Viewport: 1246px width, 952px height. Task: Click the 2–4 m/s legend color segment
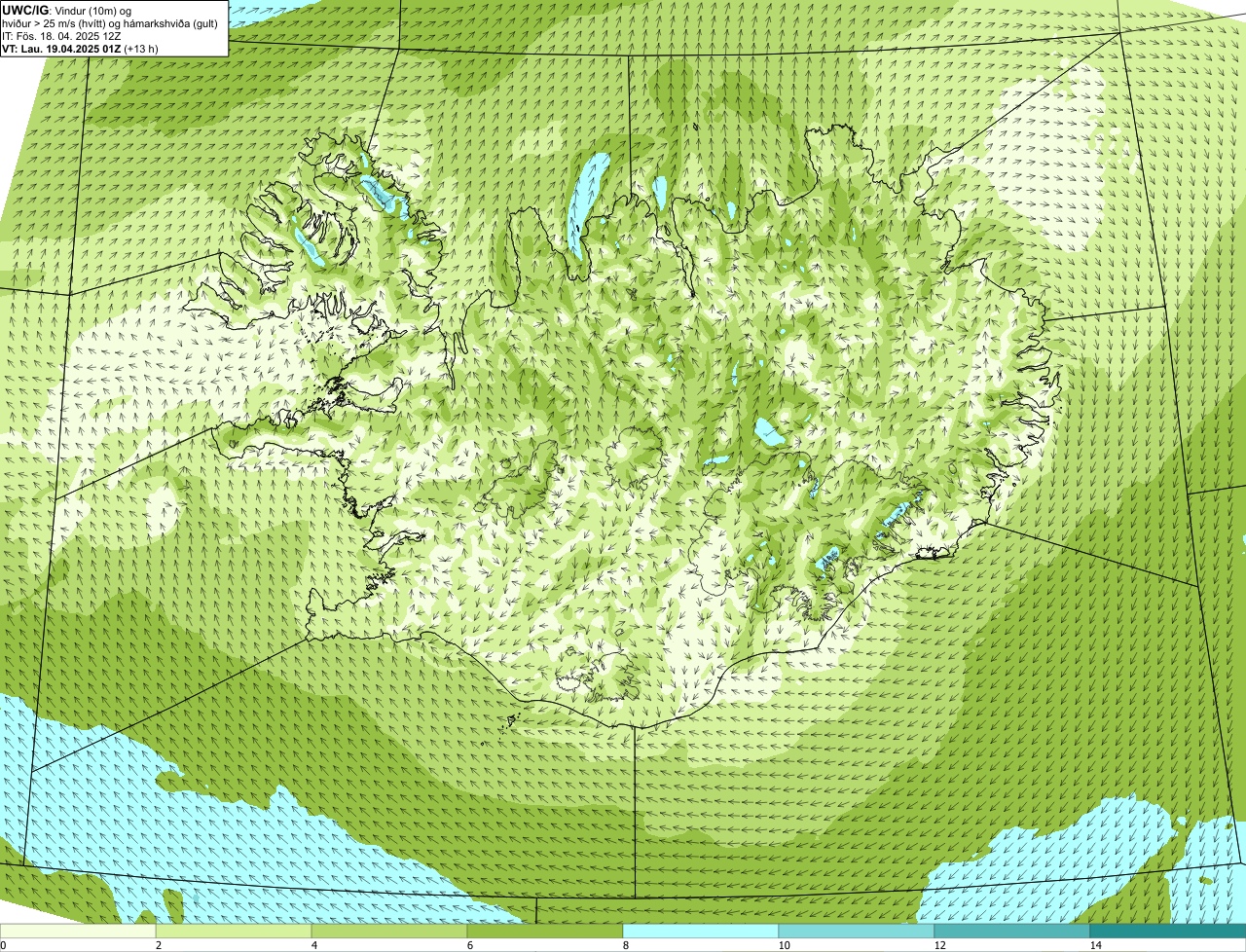tap(234, 931)
